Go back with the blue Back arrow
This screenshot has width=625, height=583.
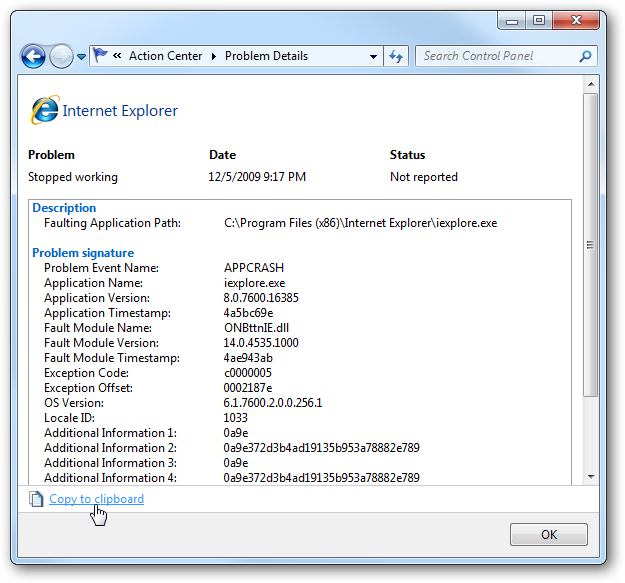tap(33, 56)
